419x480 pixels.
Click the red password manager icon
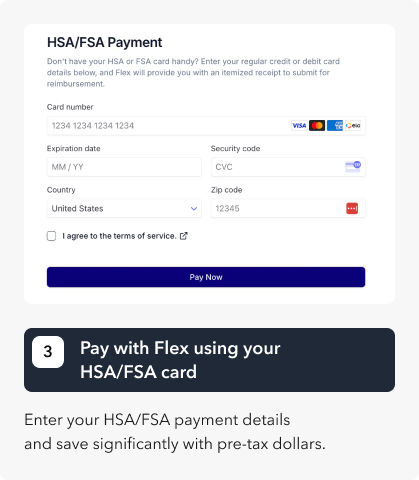pos(352,209)
